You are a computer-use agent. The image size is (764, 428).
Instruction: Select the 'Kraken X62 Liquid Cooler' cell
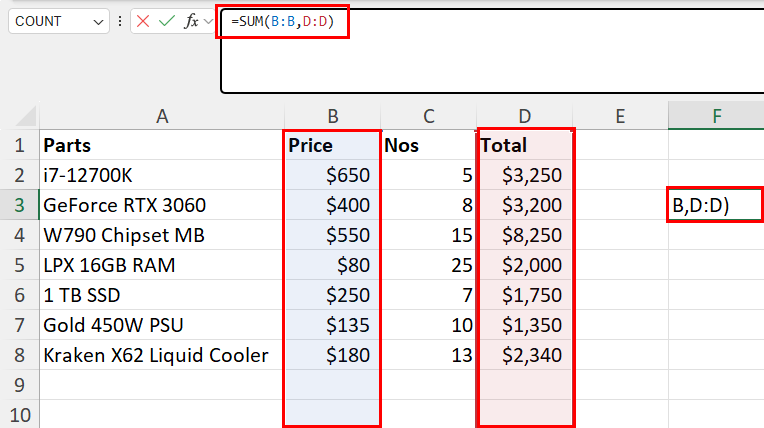coord(162,355)
